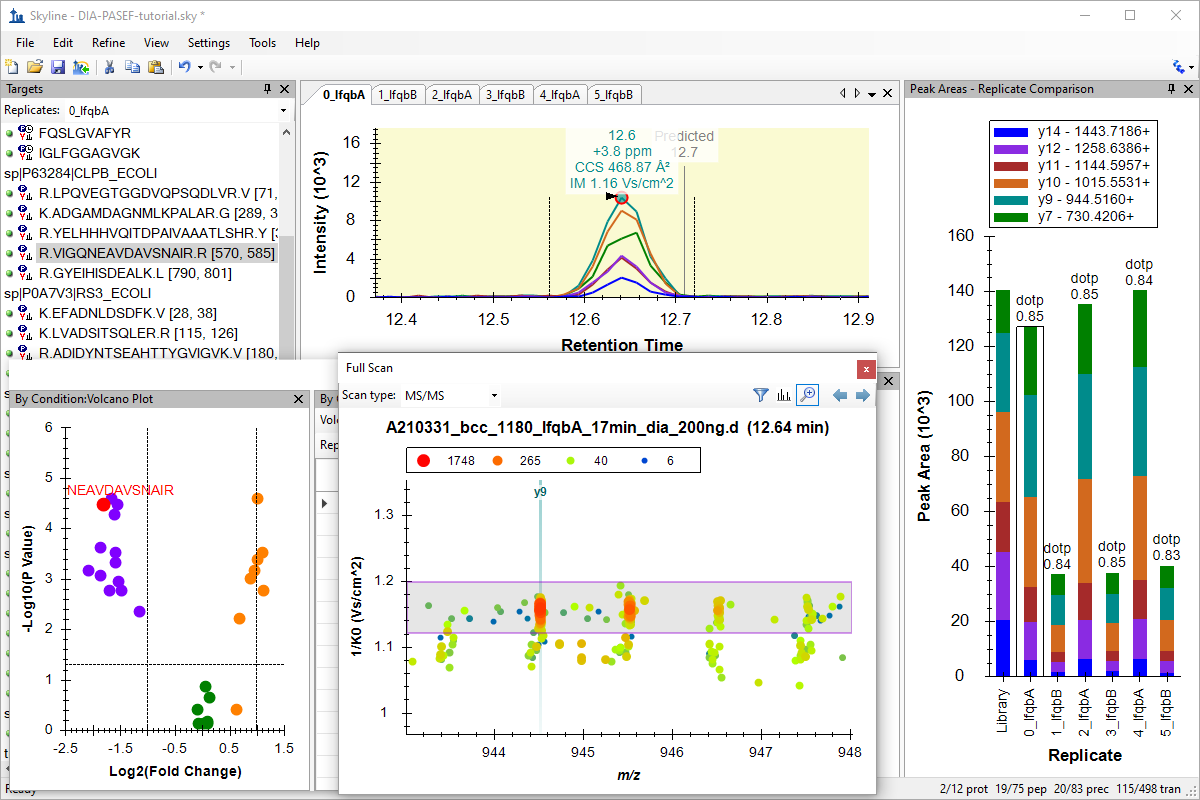The width and height of the screenshot is (1200, 800).
Task: Click the spectrum bar chart icon in Full Scan
Action: pyautogui.click(x=783, y=395)
